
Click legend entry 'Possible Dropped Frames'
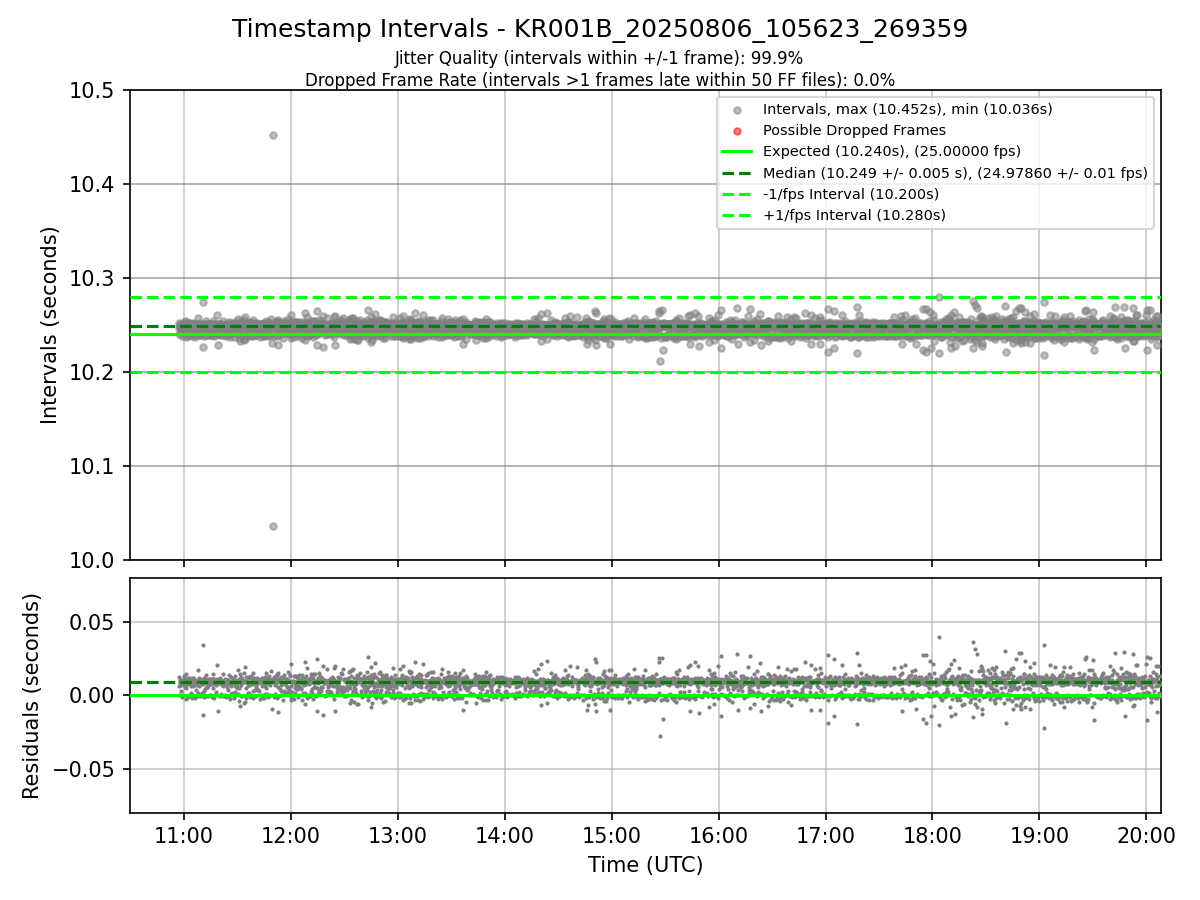click(854, 130)
